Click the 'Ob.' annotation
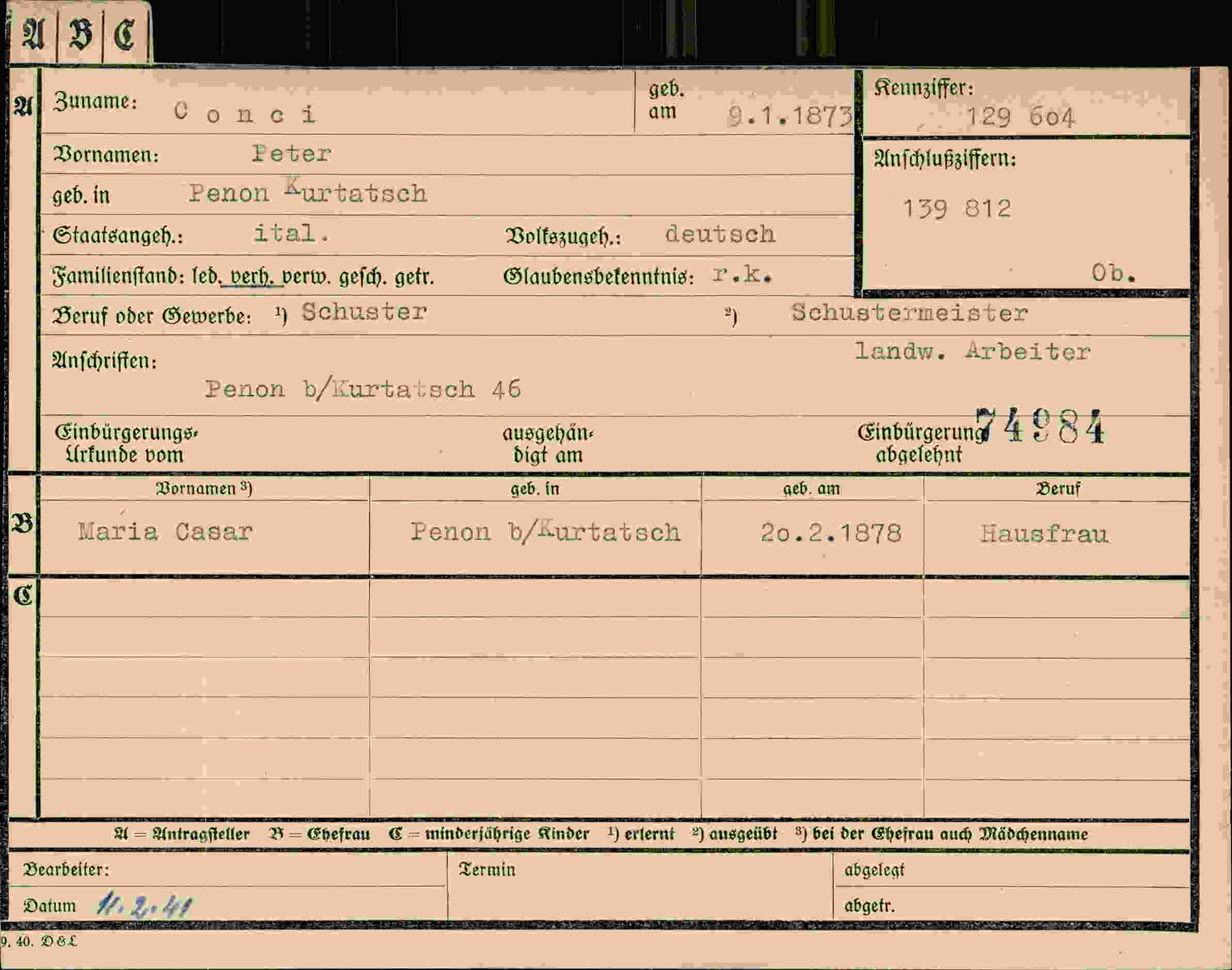1232x970 pixels. coord(1114,273)
